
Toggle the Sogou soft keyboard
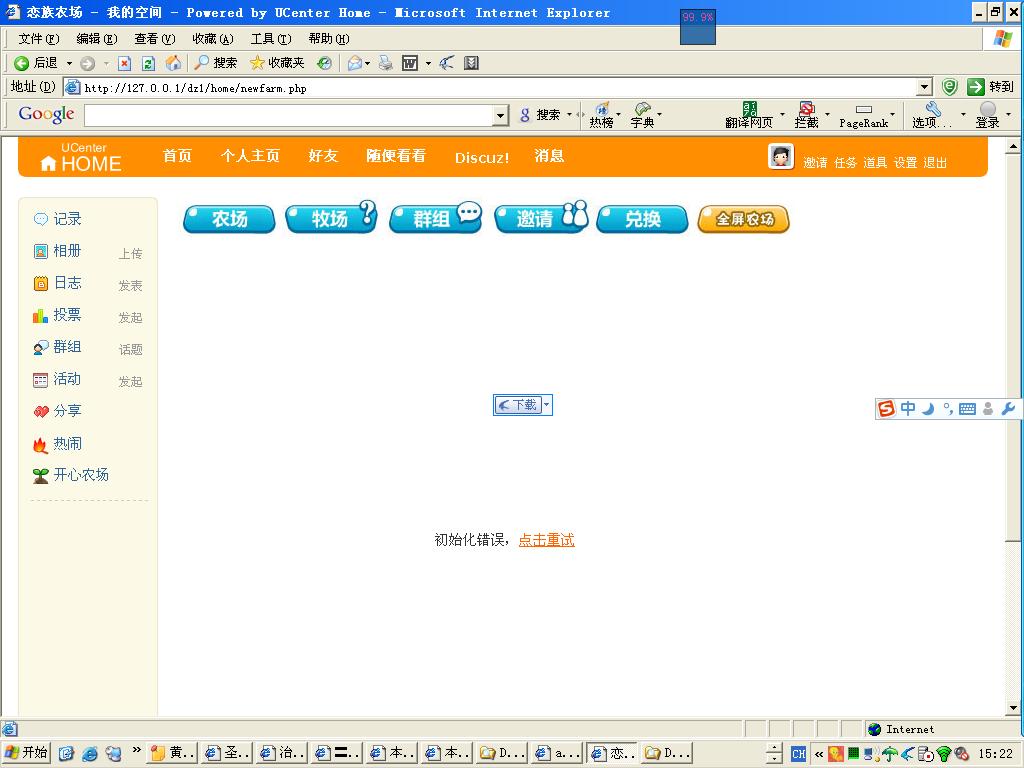click(967, 409)
